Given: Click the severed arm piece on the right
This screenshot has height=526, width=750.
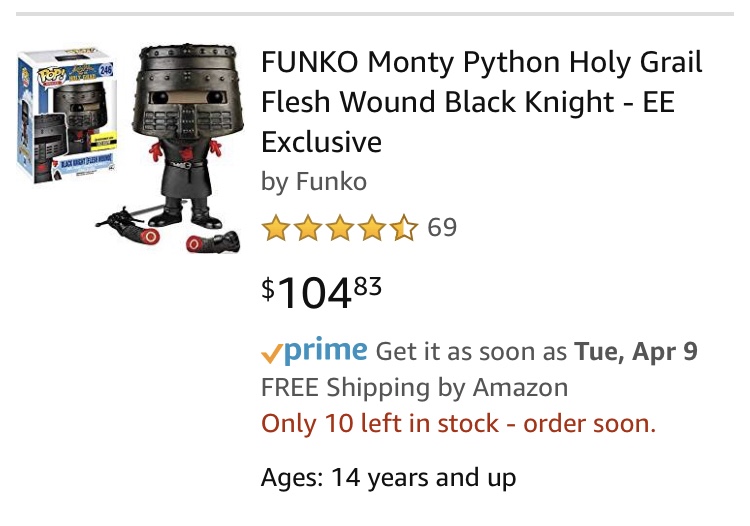Looking at the screenshot, I should [x=212, y=242].
